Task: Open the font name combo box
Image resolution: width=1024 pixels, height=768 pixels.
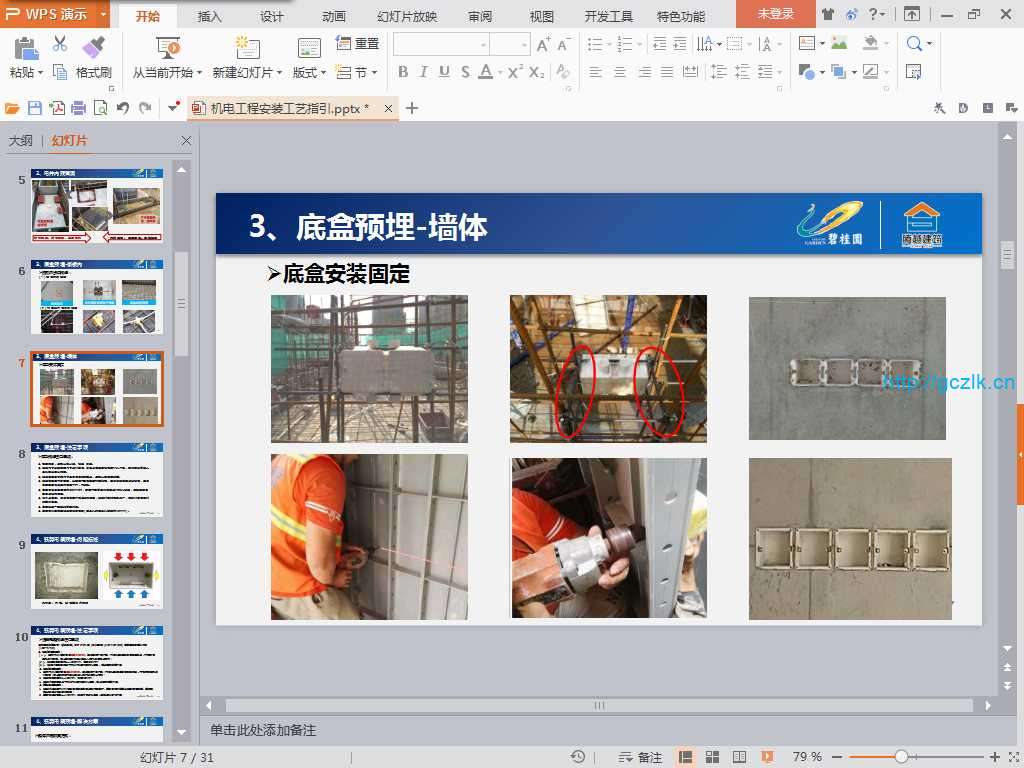Action: 441,44
